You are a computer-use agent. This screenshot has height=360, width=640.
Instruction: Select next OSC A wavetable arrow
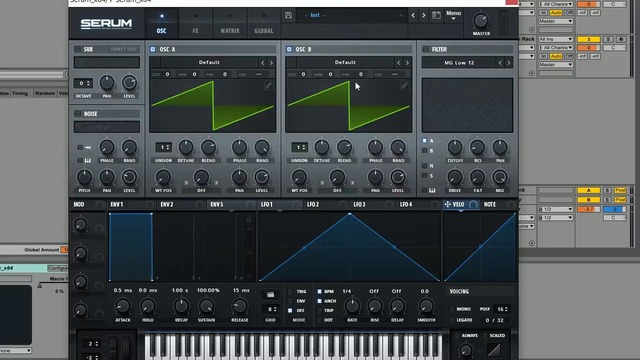[x=271, y=63]
